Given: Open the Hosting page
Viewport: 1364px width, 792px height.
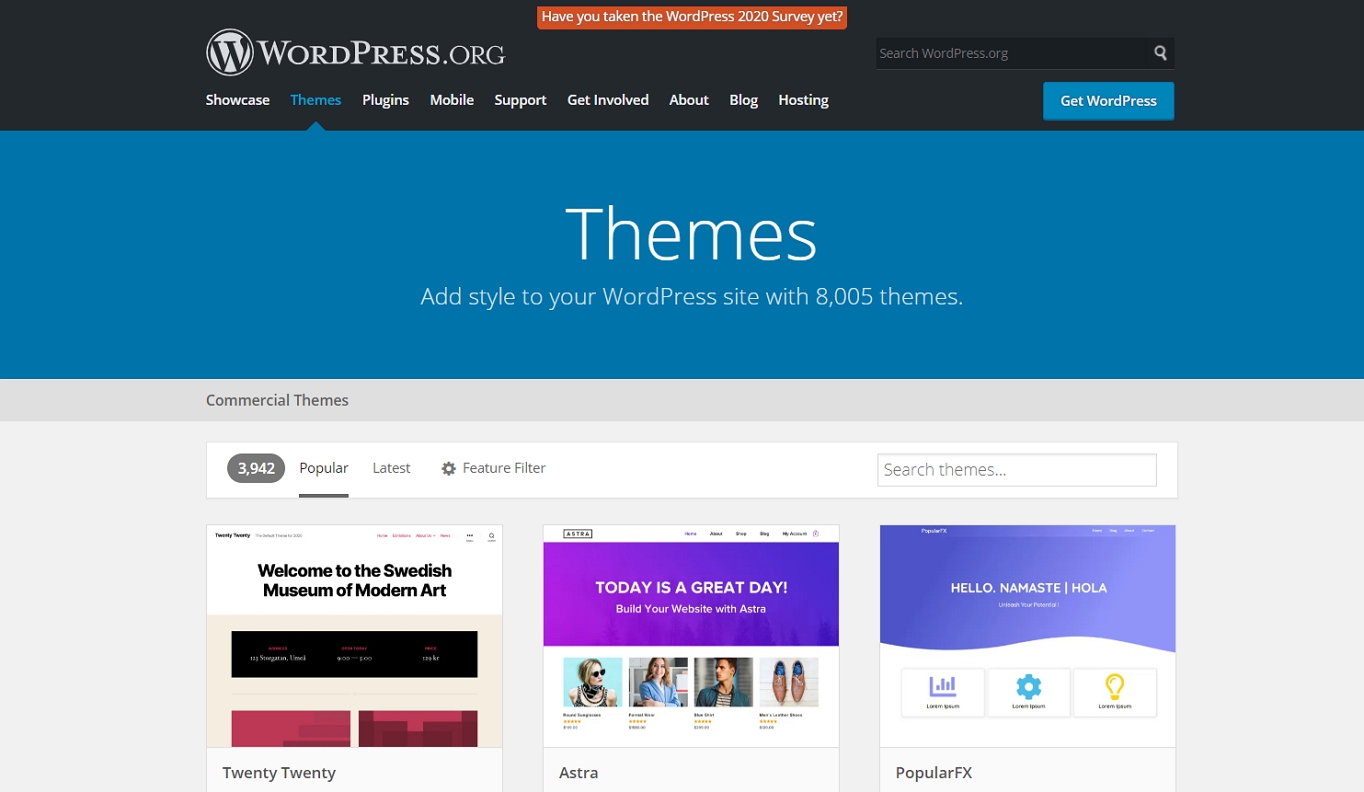Looking at the screenshot, I should [x=804, y=100].
